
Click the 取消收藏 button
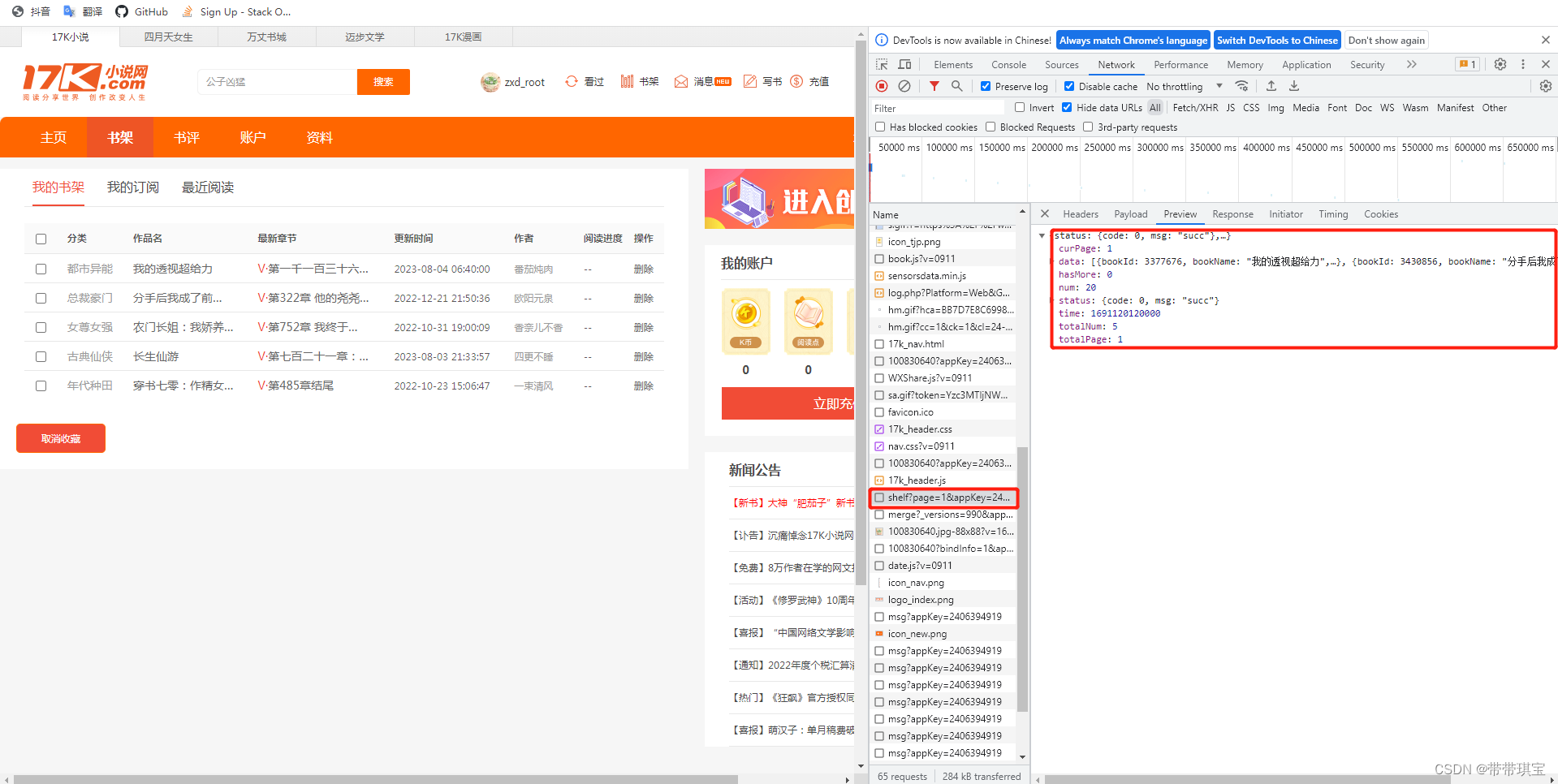click(60, 438)
